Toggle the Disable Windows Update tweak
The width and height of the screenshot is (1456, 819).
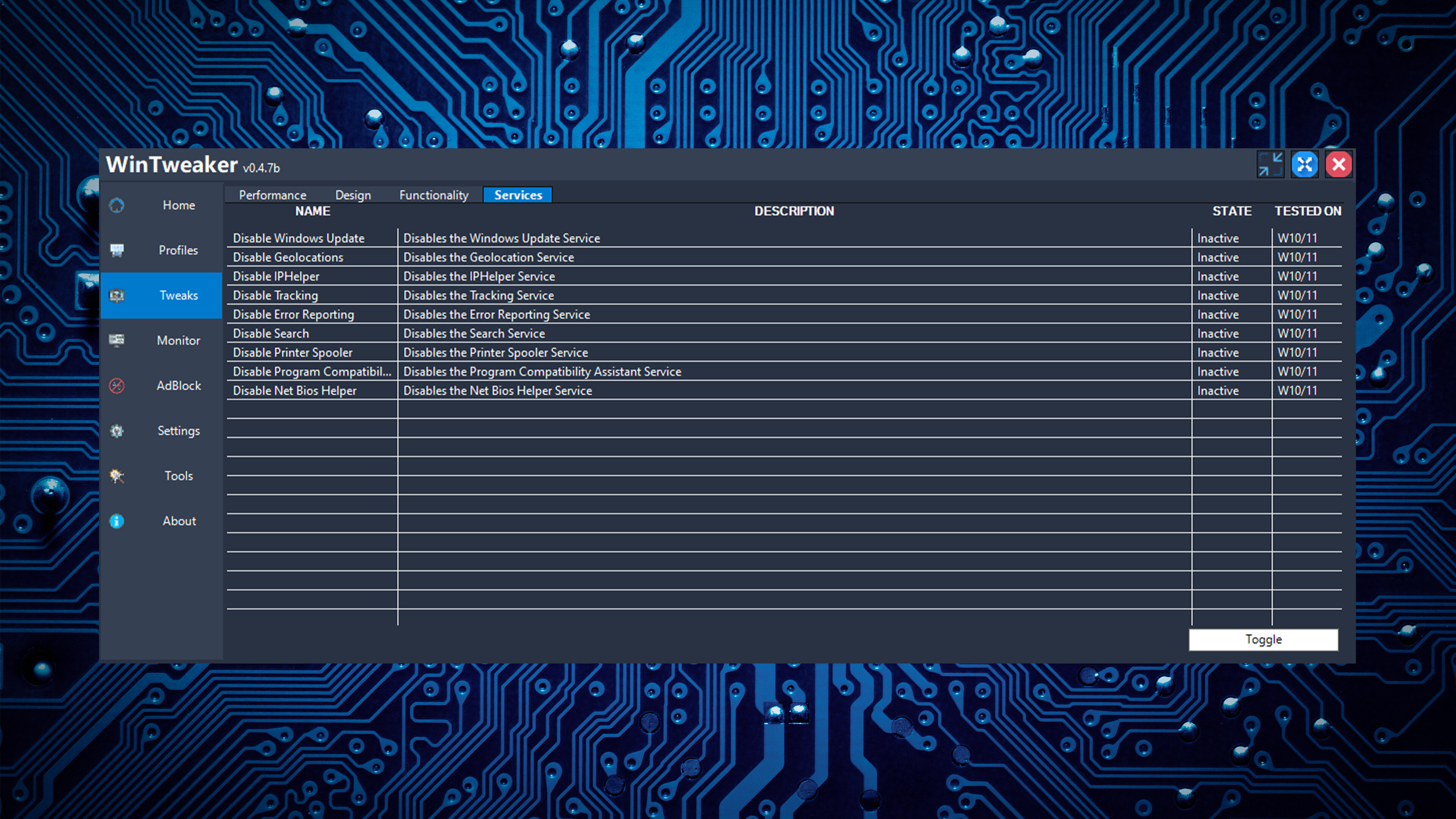point(299,238)
